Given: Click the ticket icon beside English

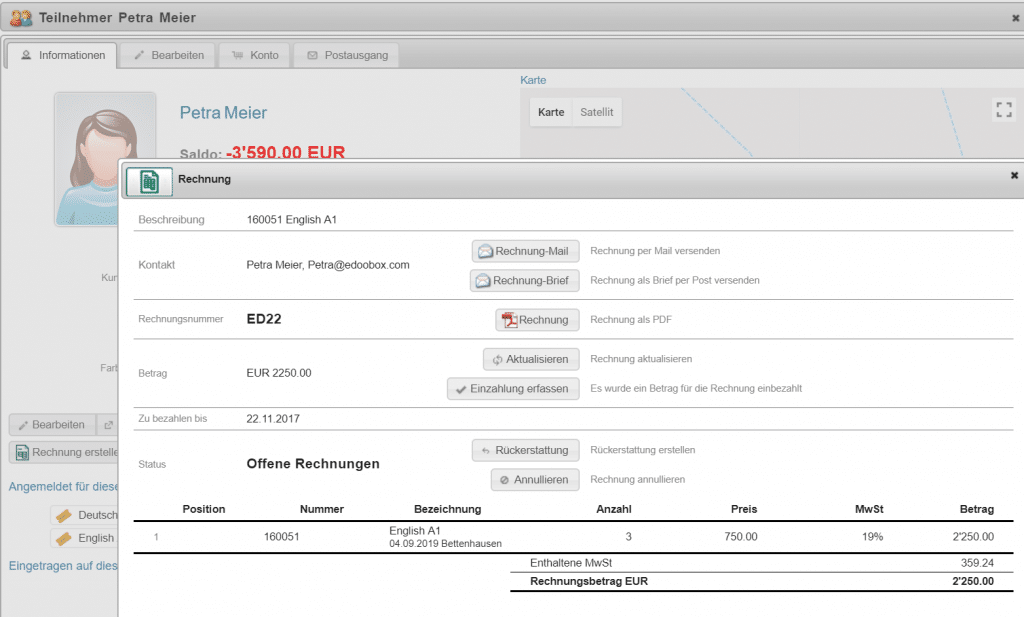Looking at the screenshot, I should tap(64, 539).
